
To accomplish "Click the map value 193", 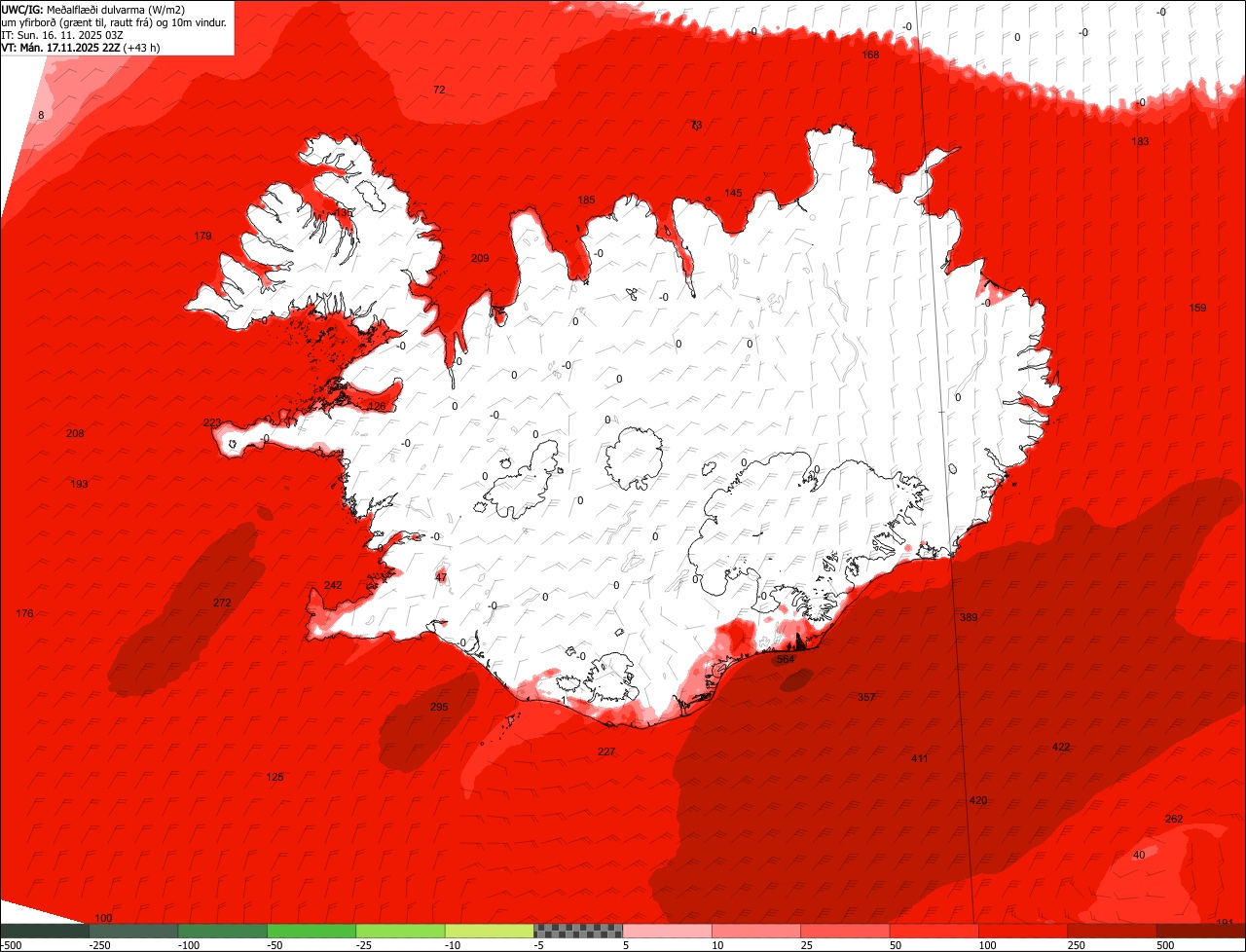I will [80, 485].
